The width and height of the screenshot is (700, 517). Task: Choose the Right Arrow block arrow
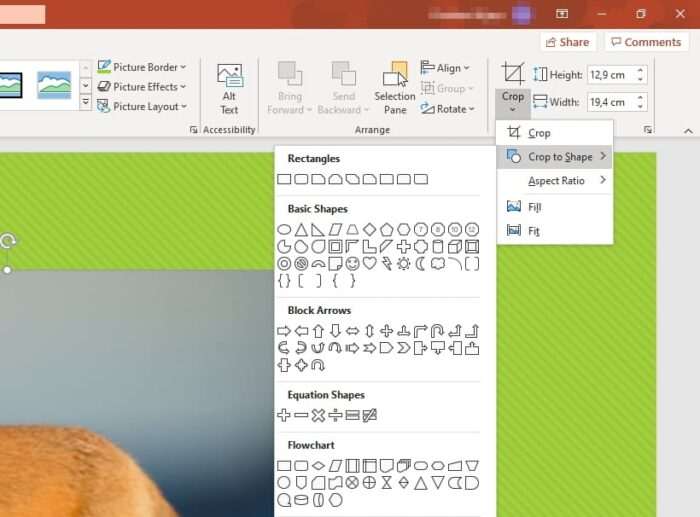pyautogui.click(x=284, y=331)
